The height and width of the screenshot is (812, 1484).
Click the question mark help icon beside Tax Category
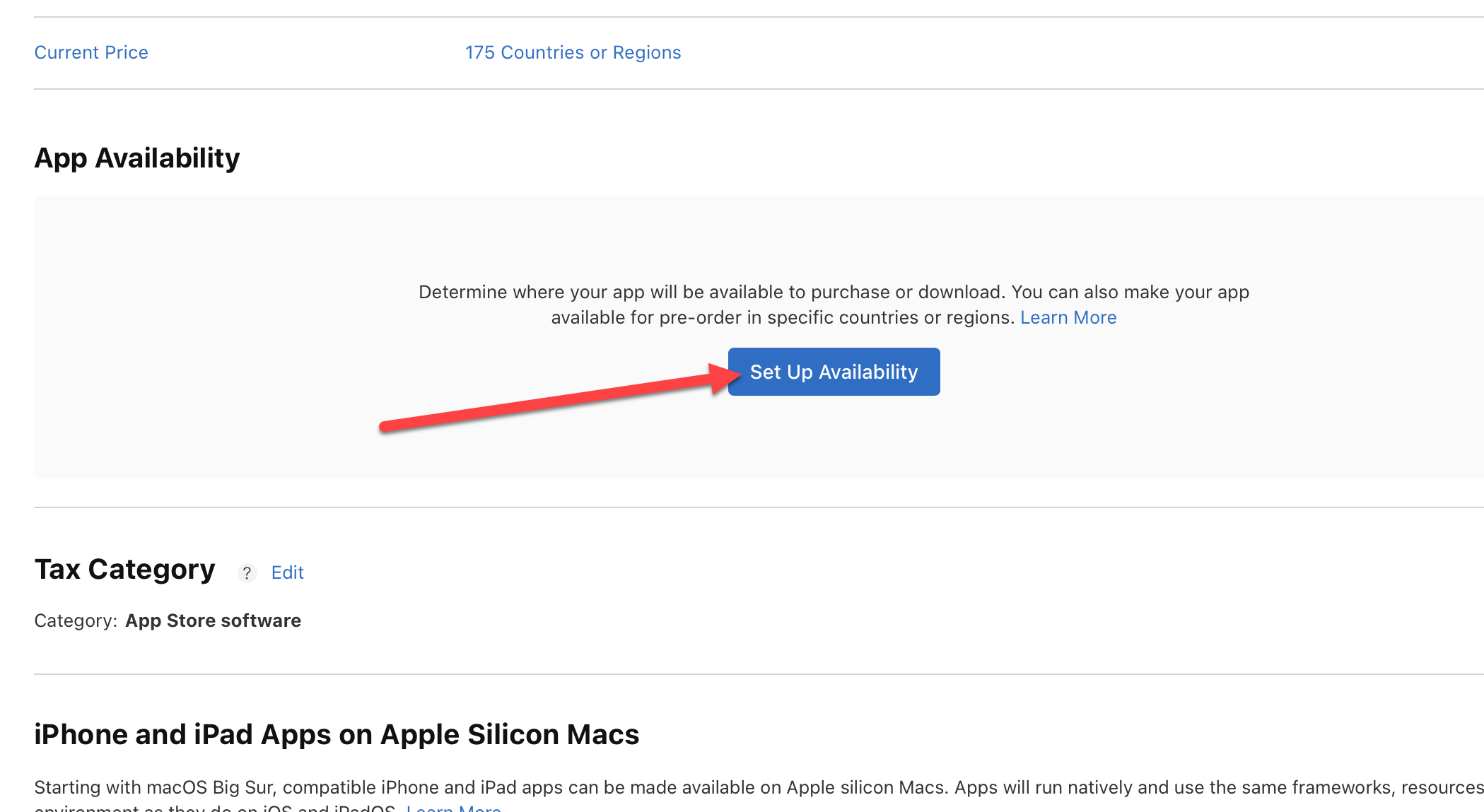click(x=247, y=572)
